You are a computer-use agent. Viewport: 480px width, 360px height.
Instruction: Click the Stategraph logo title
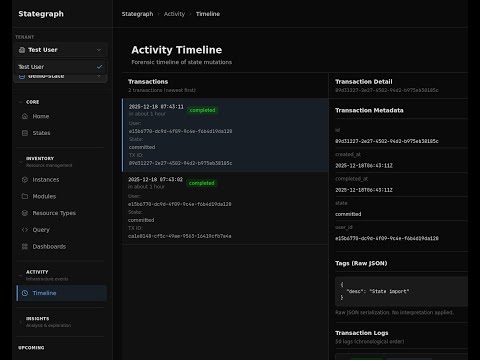41,14
